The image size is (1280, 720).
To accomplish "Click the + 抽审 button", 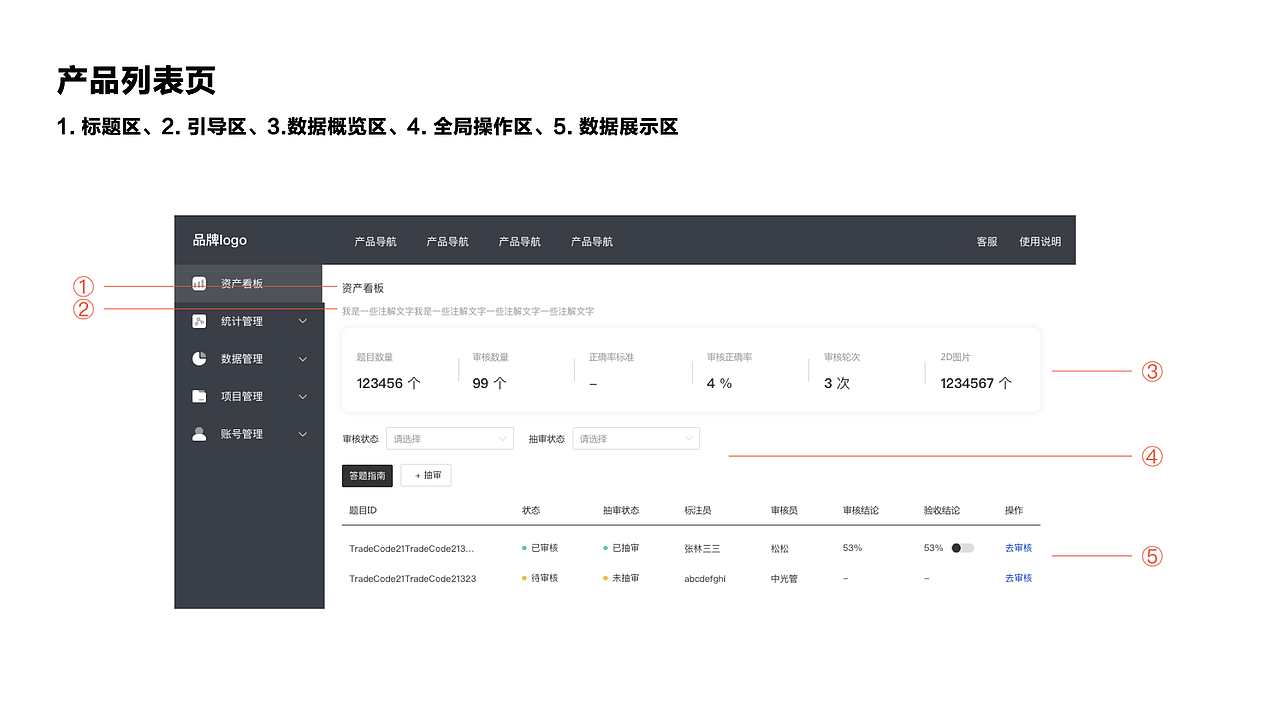I will coord(426,475).
